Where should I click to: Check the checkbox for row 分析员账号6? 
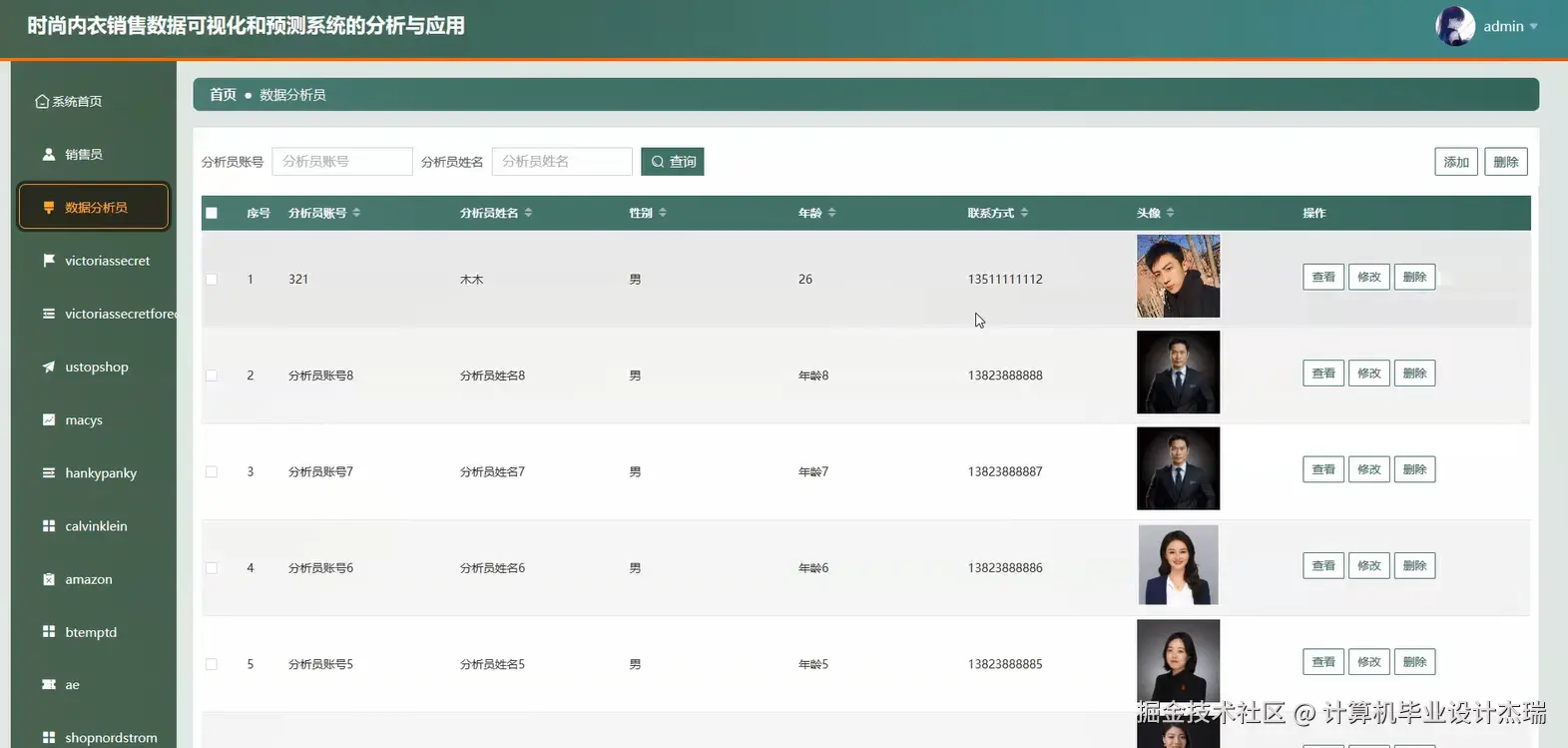pos(212,568)
